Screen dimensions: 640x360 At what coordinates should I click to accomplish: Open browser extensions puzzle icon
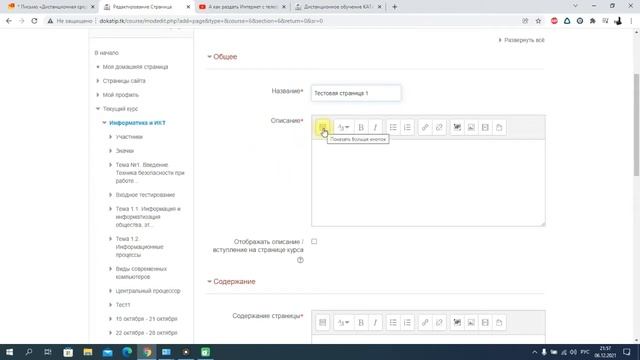pos(593,21)
